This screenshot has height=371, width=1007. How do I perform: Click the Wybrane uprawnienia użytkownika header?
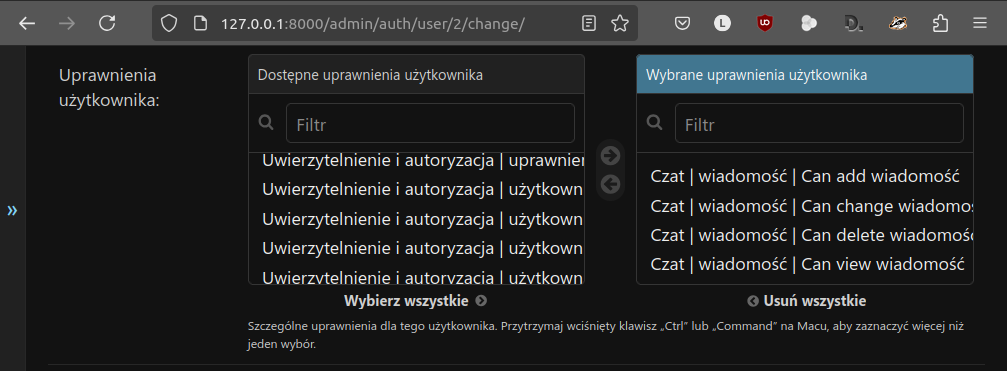click(x=805, y=75)
